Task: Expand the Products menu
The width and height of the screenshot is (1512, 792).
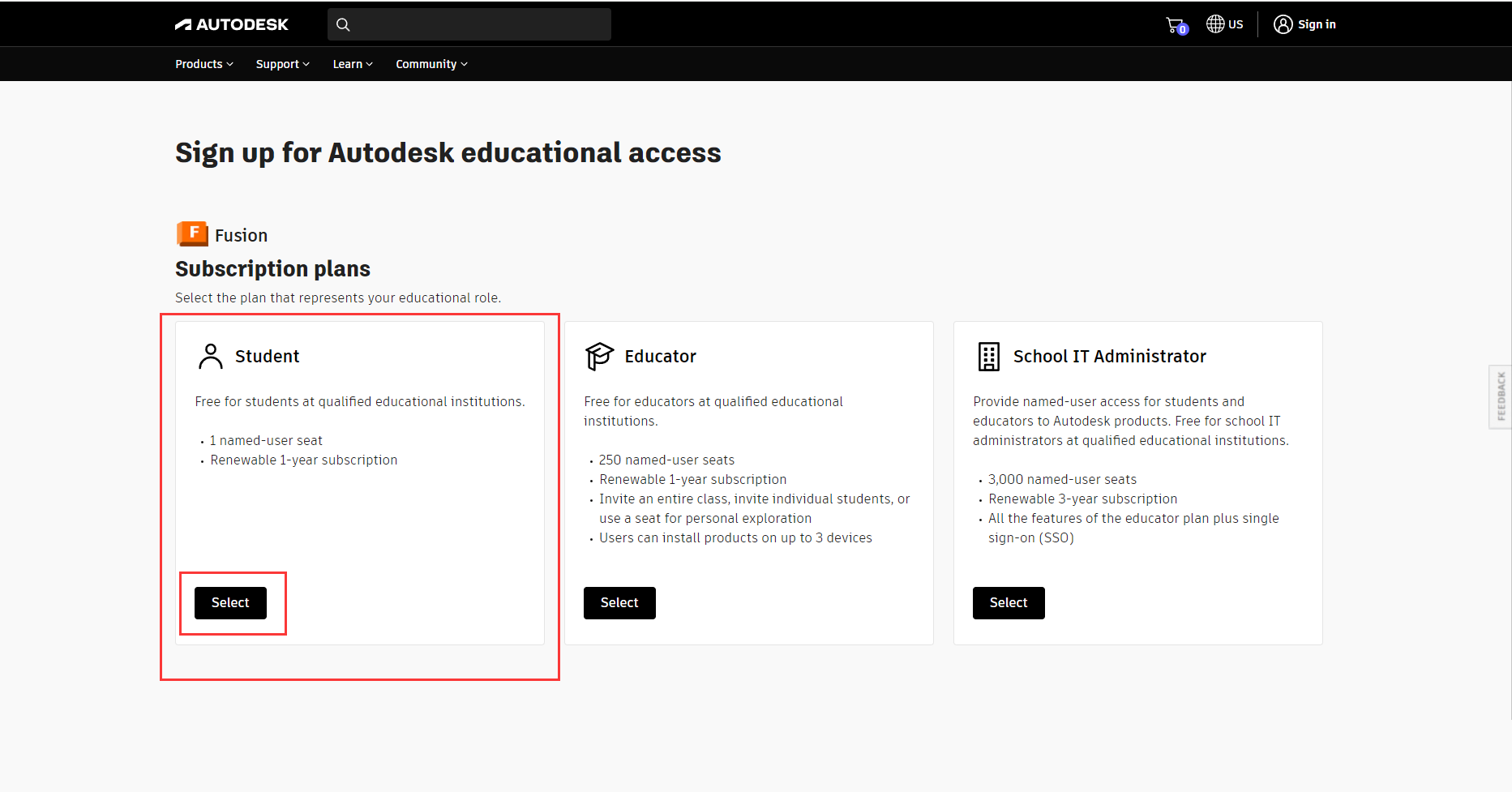Action: [204, 64]
